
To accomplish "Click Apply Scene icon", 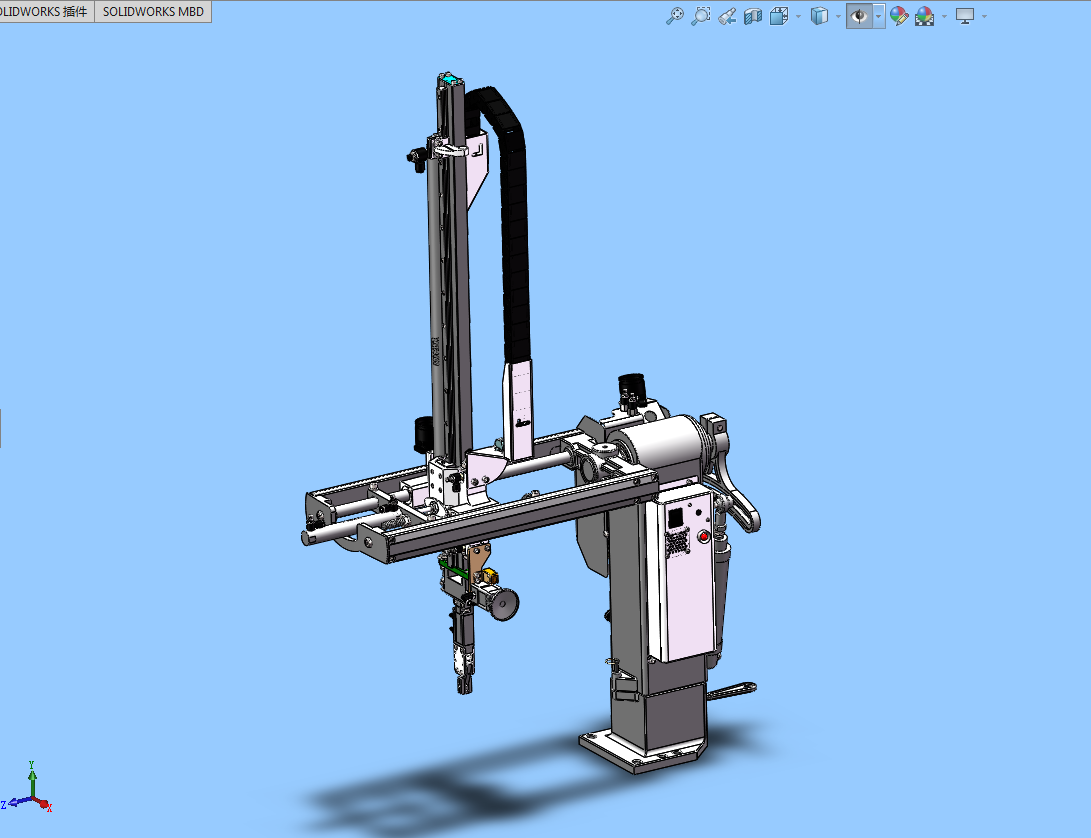I will (925, 16).
